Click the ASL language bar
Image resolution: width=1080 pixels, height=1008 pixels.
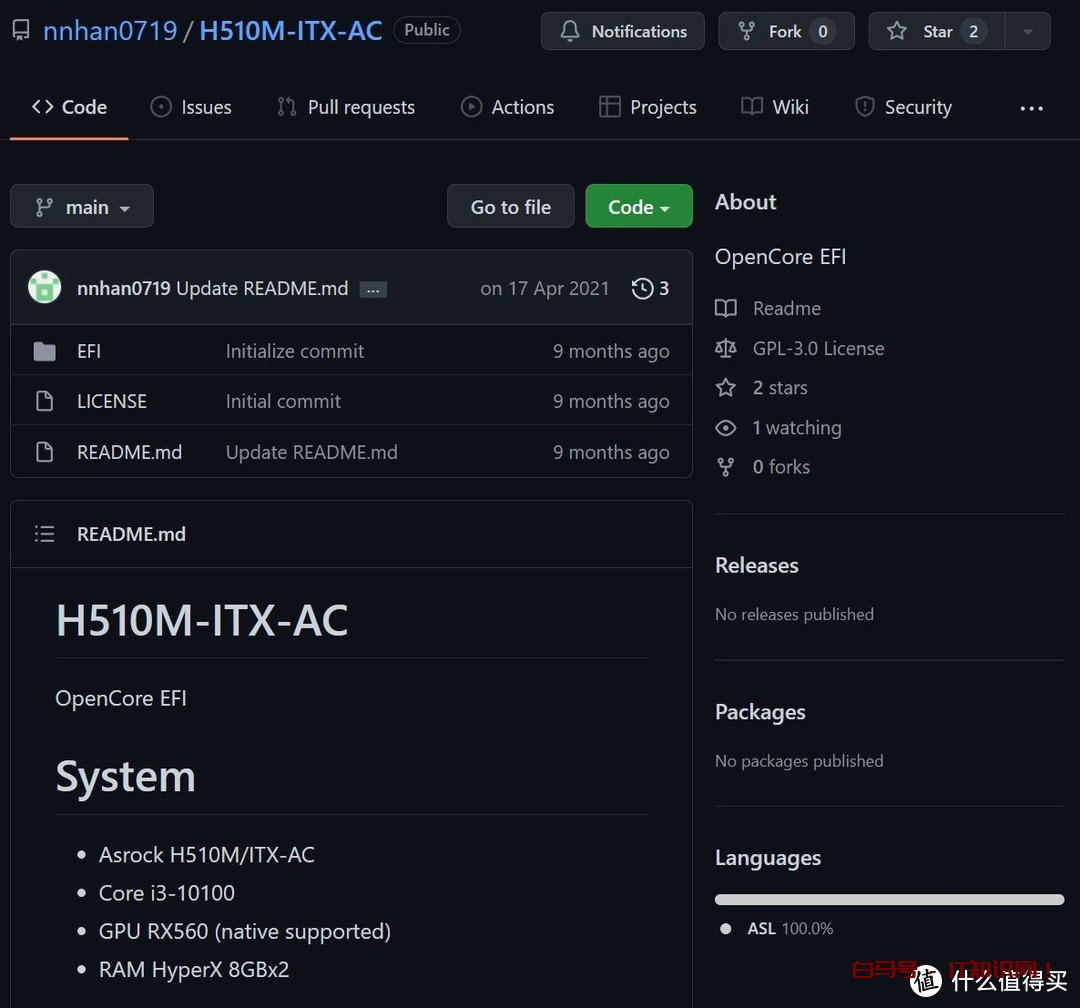(x=889, y=899)
